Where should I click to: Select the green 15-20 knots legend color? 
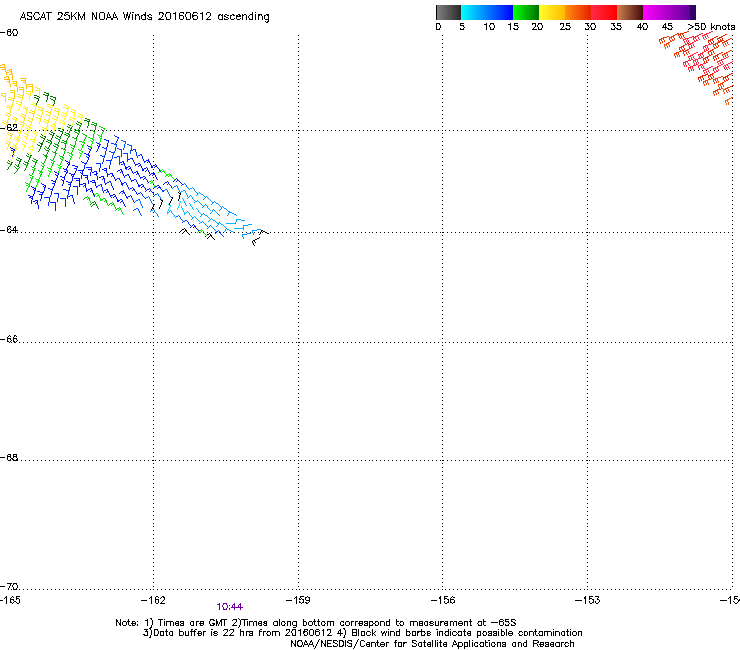526,12
